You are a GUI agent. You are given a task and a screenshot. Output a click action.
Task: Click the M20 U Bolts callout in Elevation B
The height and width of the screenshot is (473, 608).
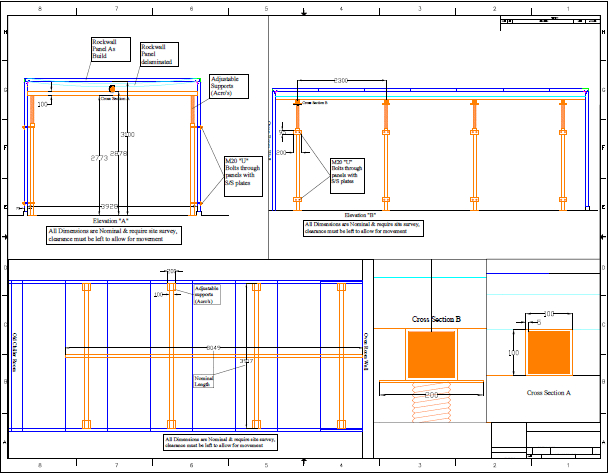(347, 176)
